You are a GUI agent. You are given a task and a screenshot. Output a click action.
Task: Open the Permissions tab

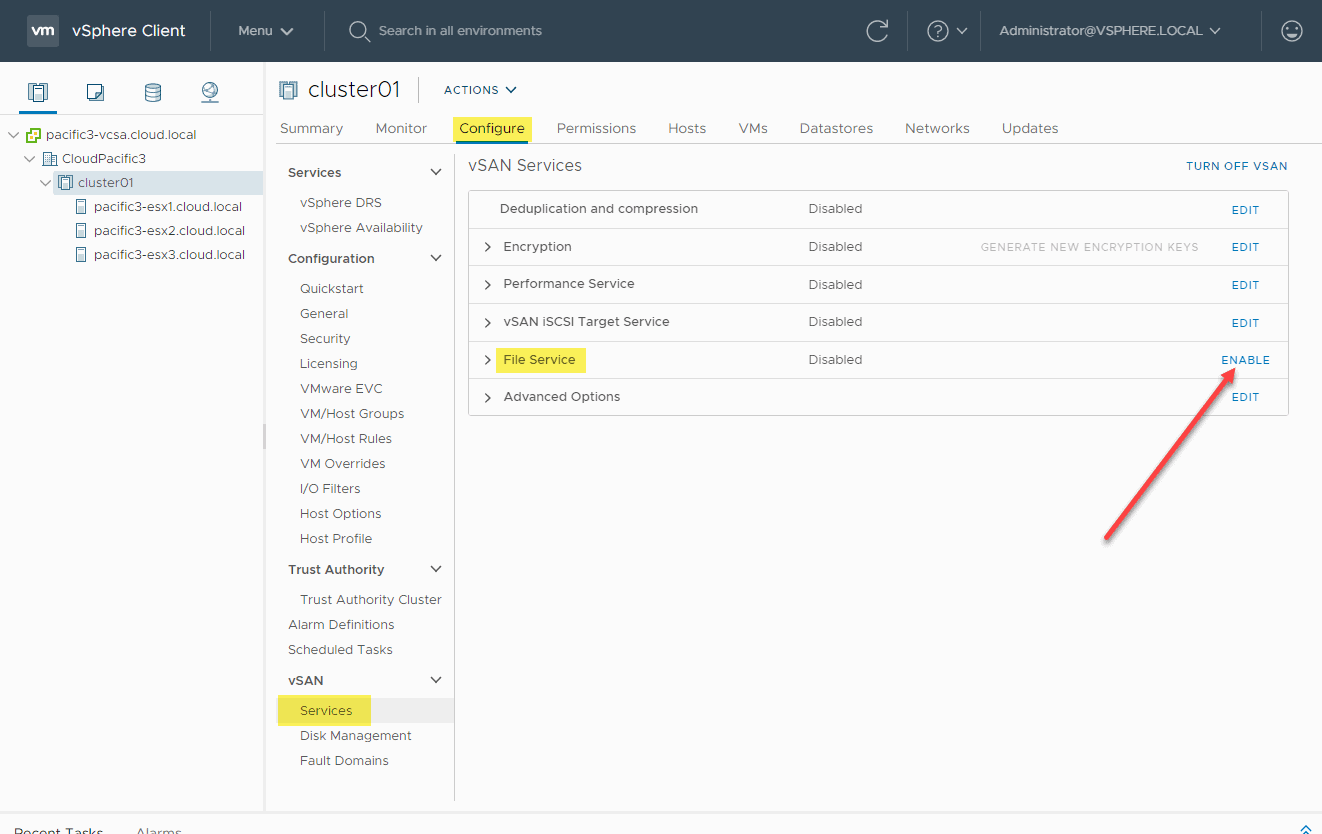[x=596, y=128]
